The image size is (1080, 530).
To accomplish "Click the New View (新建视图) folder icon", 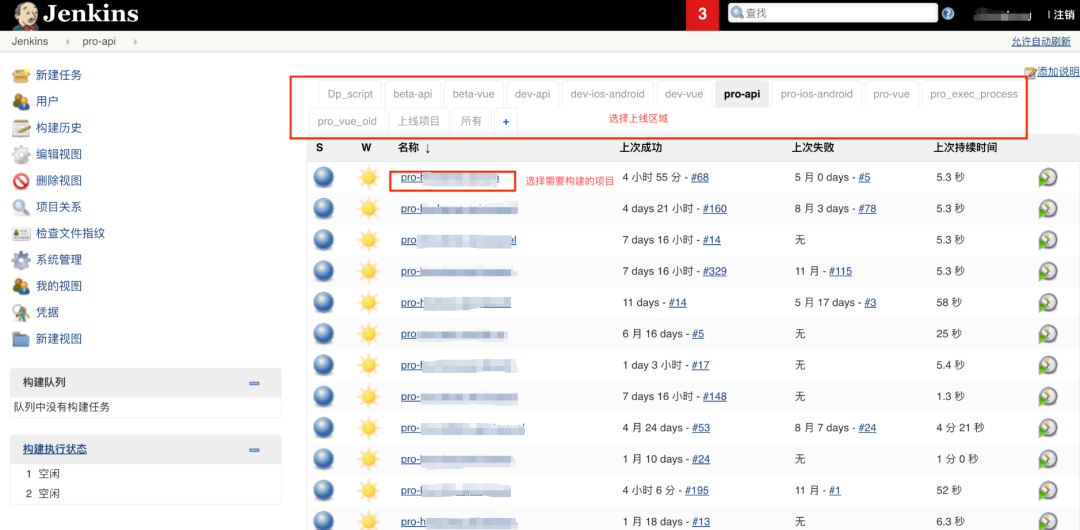I will click(21, 339).
